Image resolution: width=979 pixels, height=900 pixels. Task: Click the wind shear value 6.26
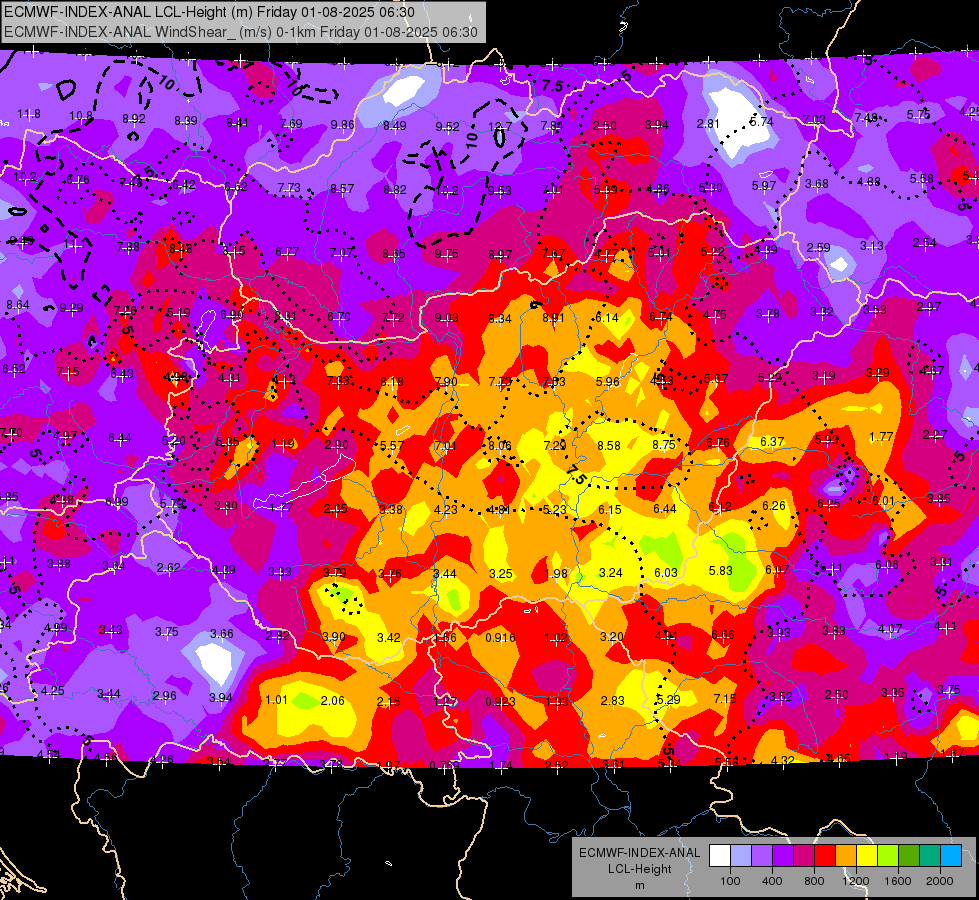(x=774, y=505)
